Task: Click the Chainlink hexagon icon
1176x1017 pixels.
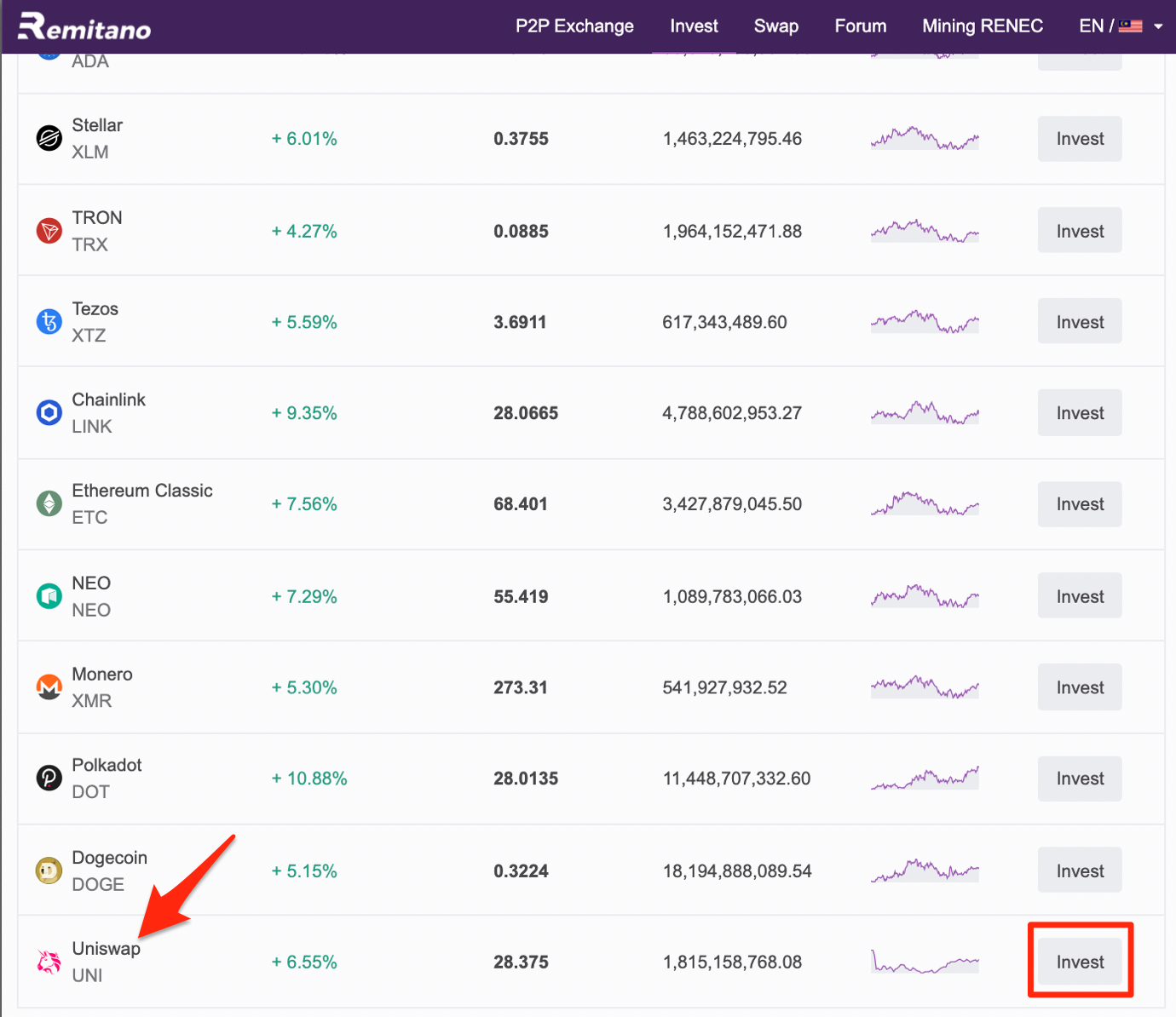Action: 49,413
